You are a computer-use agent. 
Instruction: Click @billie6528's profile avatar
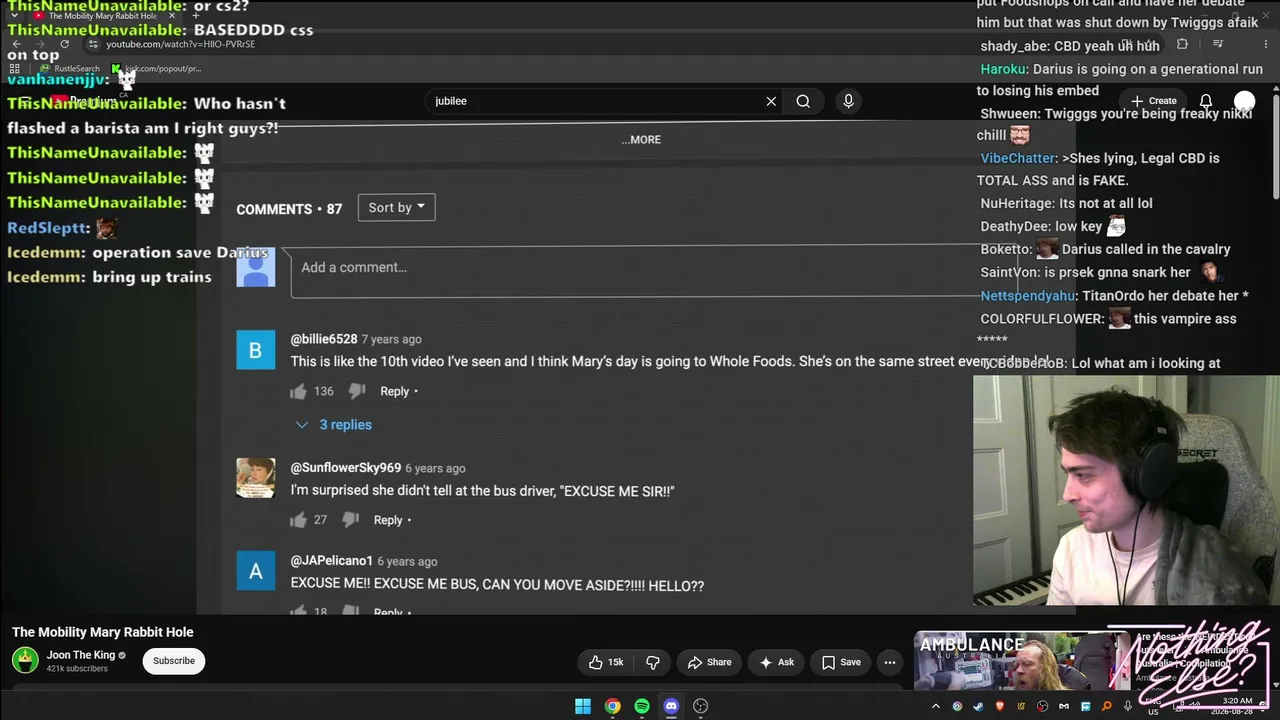point(255,350)
